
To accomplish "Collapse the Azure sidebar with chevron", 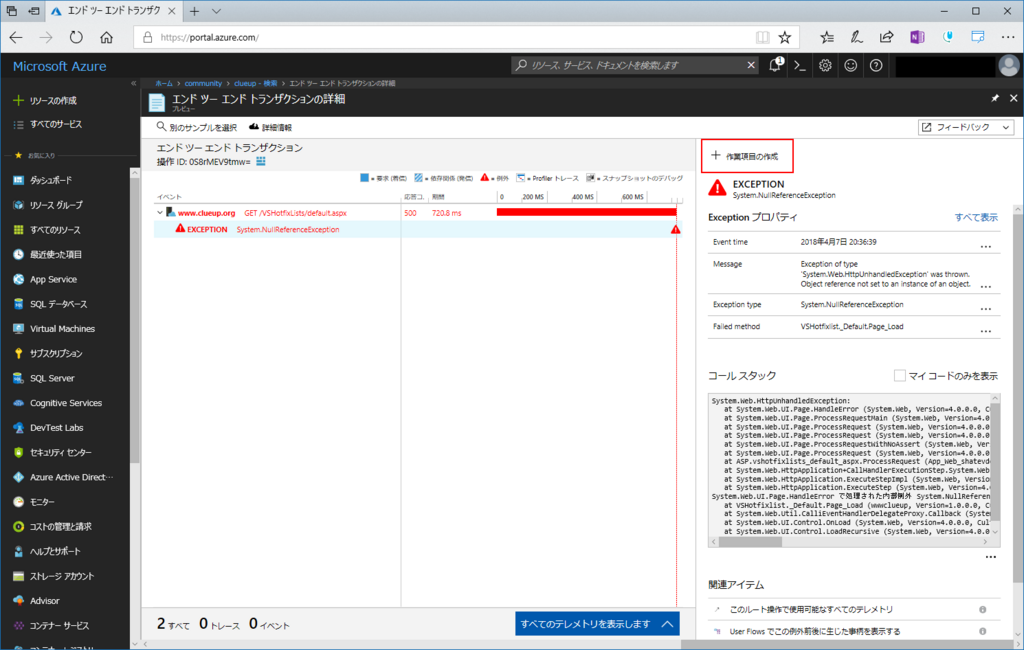I will [133, 83].
